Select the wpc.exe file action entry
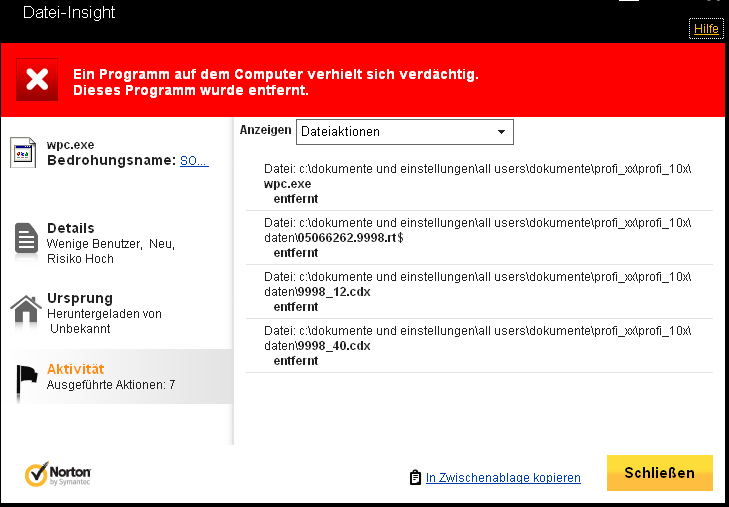This screenshot has width=729, height=507. tap(479, 184)
